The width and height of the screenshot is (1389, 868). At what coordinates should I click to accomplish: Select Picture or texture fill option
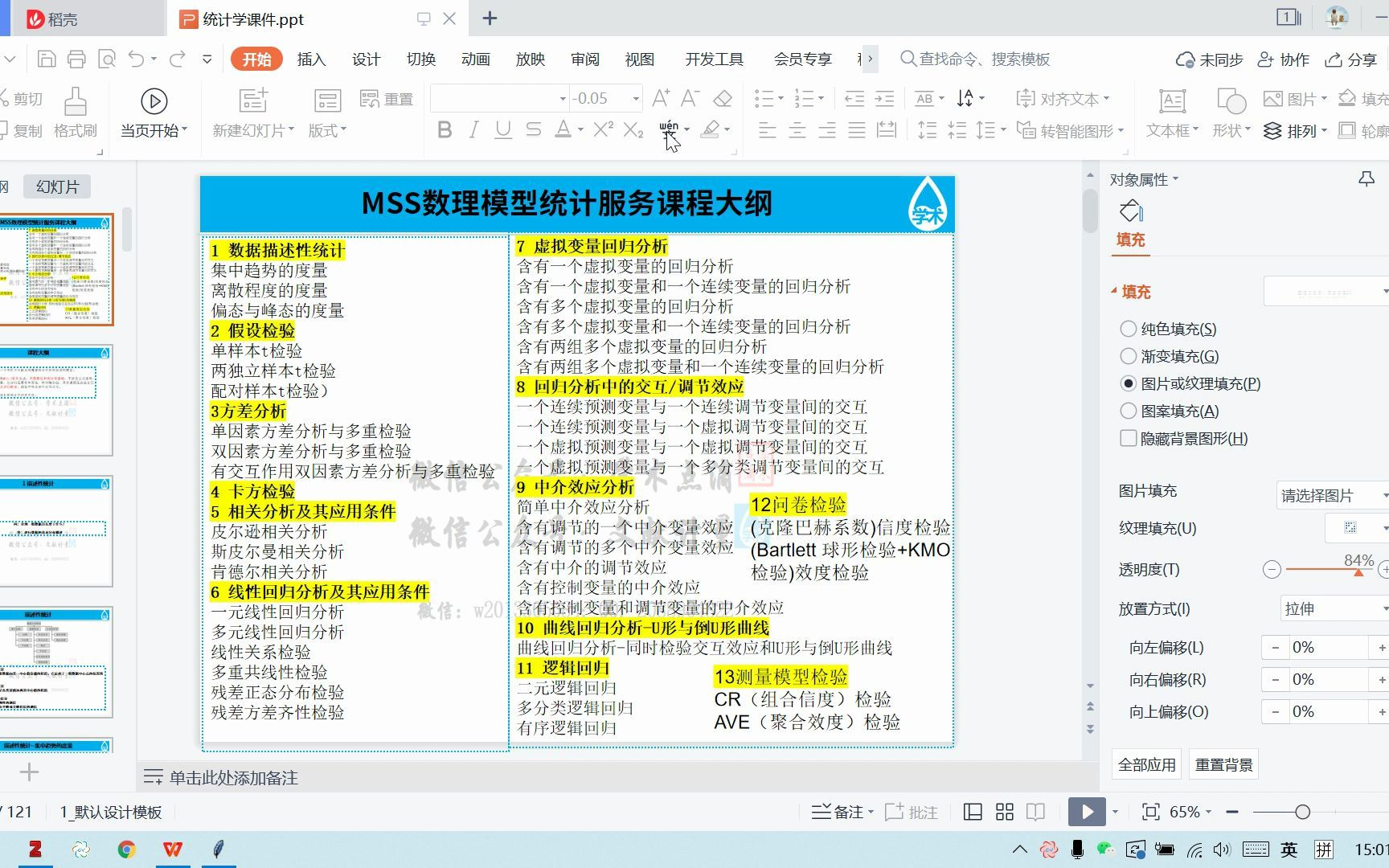[1129, 383]
